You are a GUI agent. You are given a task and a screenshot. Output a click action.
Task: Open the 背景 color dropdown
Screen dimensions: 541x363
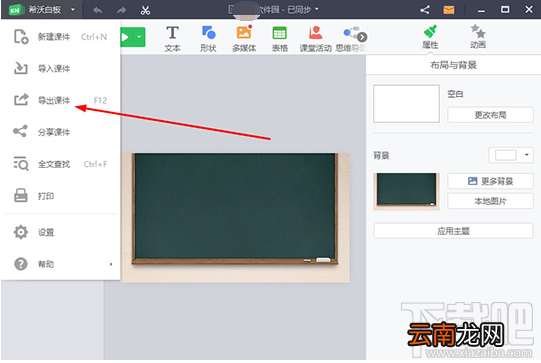511,155
